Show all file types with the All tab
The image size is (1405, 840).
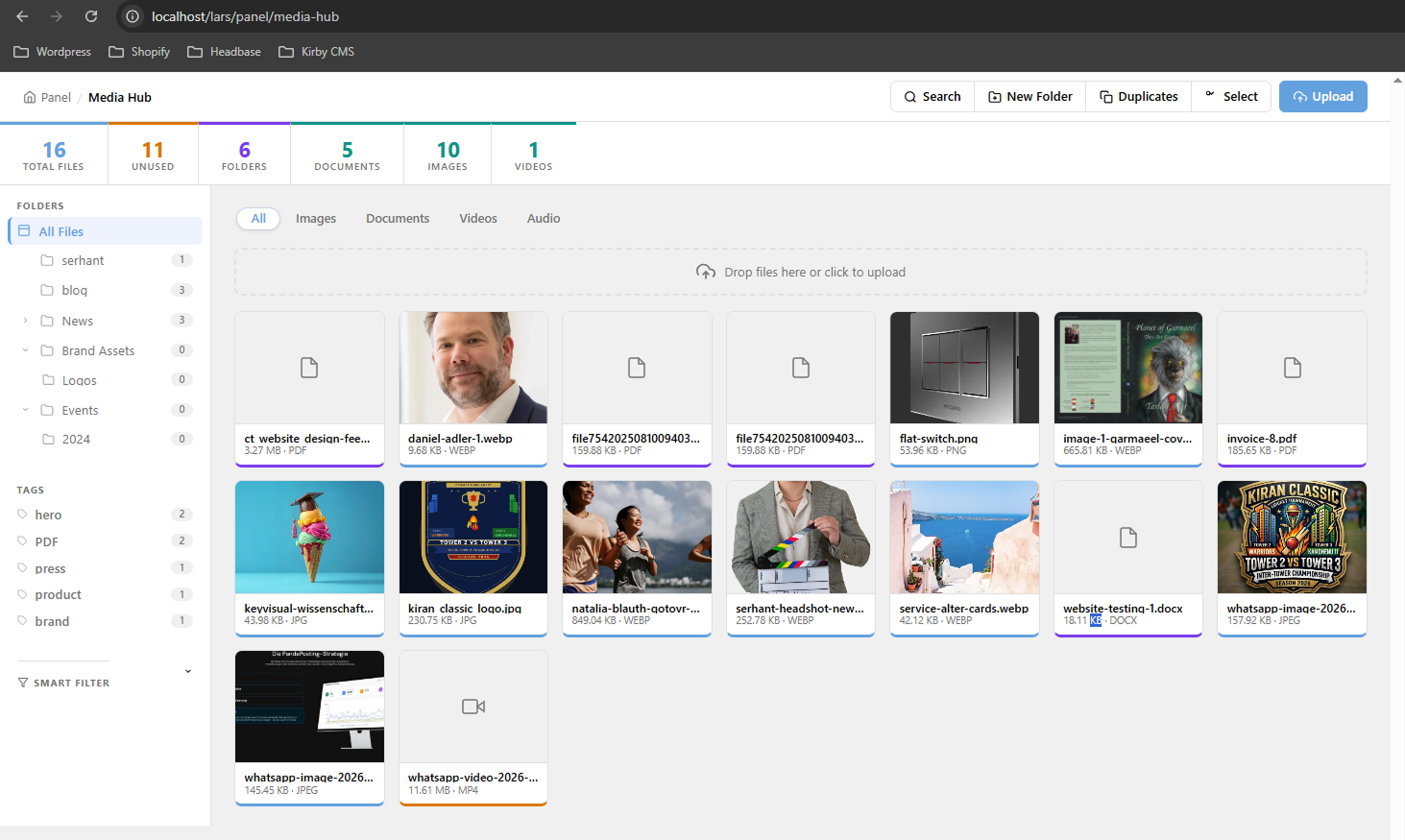point(258,219)
